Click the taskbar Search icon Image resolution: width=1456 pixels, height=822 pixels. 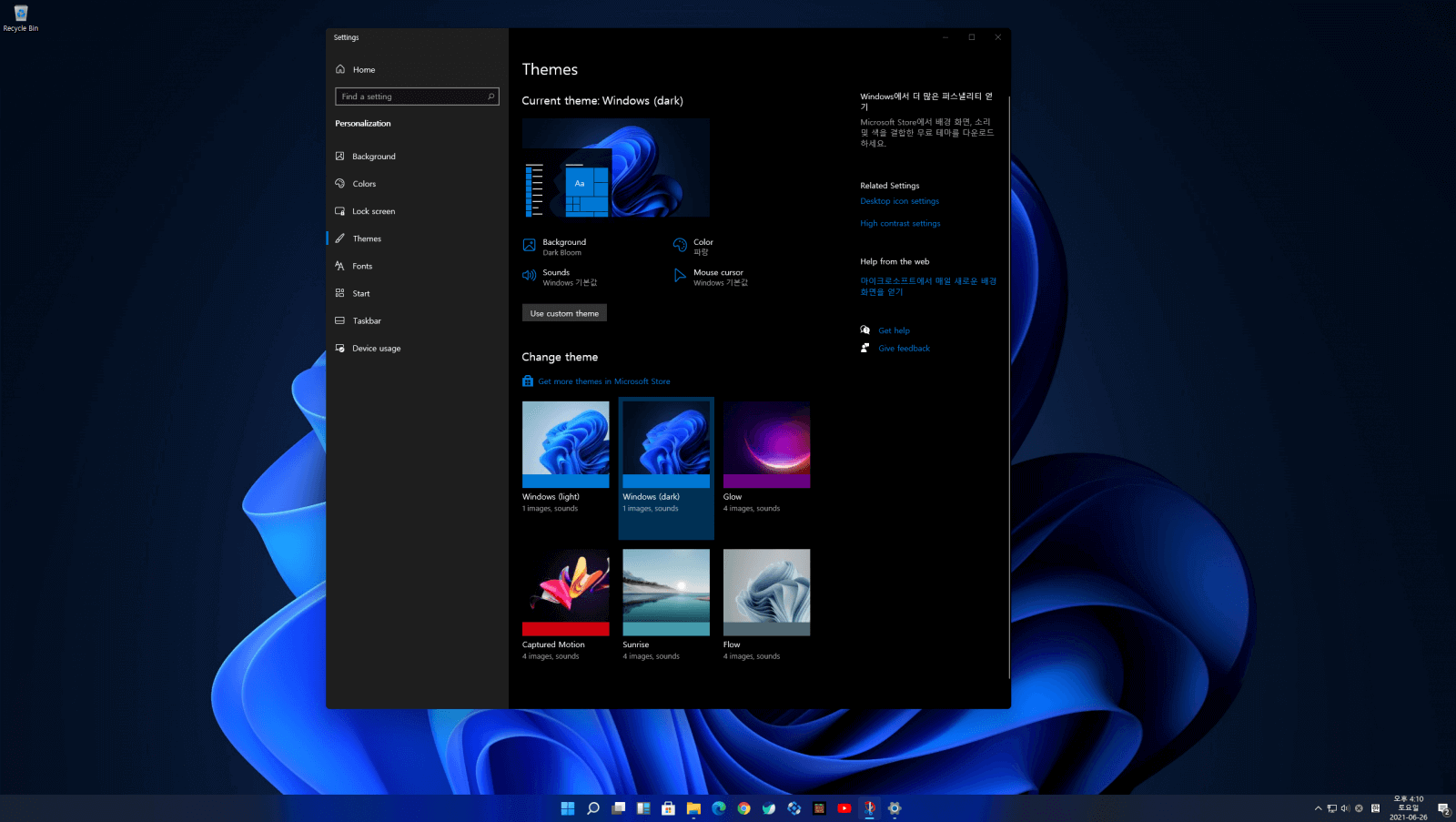click(x=593, y=808)
